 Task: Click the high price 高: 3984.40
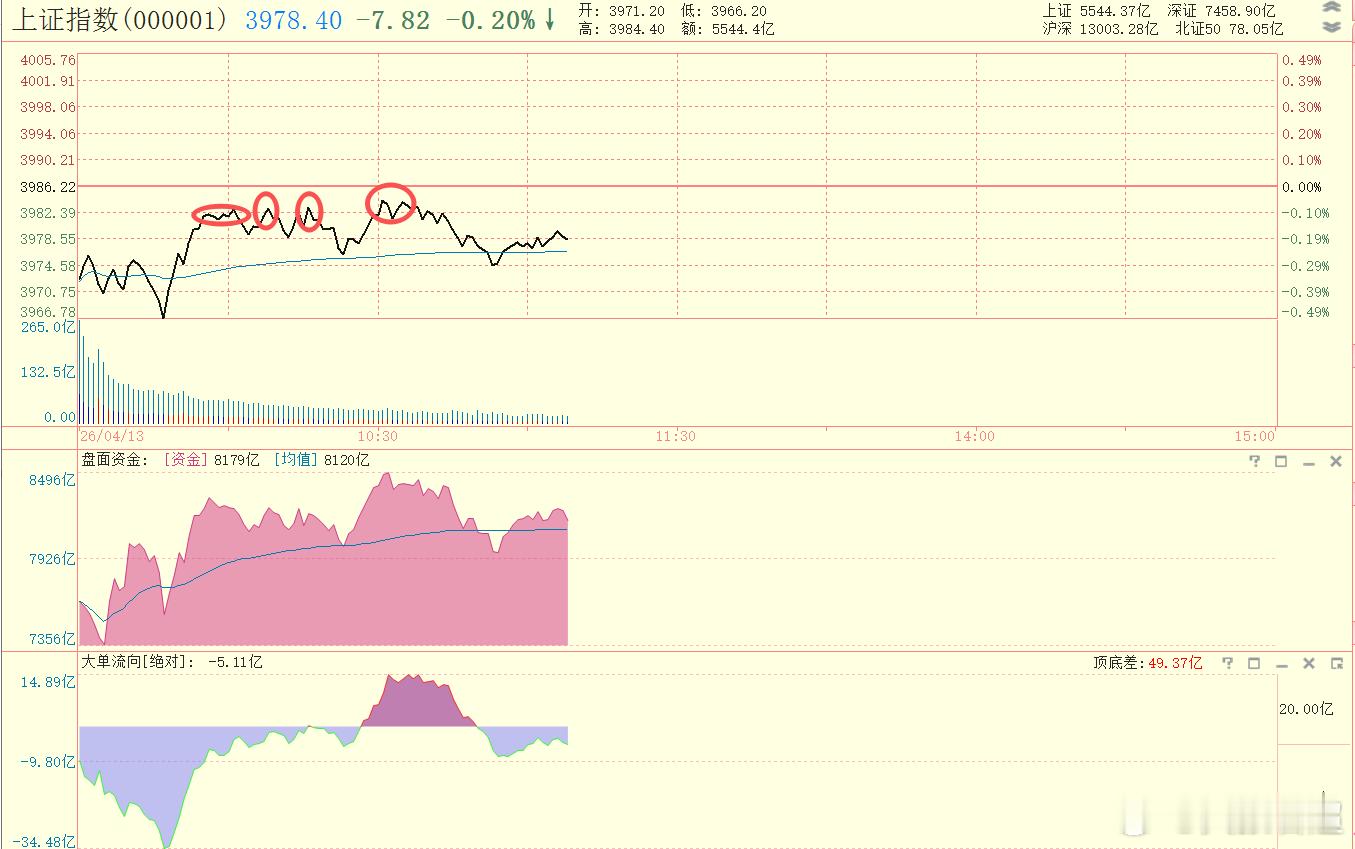(x=621, y=28)
